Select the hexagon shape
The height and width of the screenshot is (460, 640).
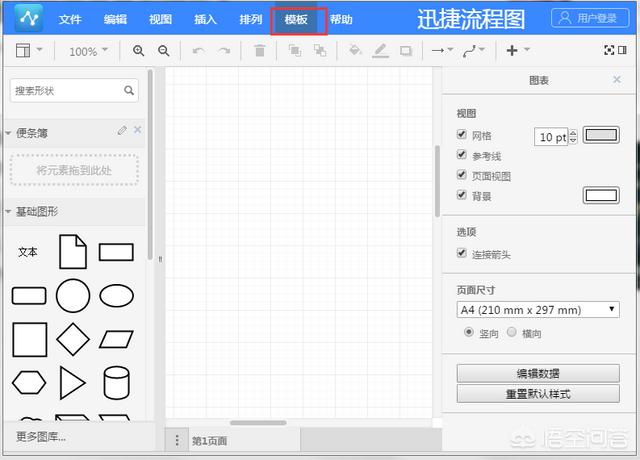[x=29, y=382]
